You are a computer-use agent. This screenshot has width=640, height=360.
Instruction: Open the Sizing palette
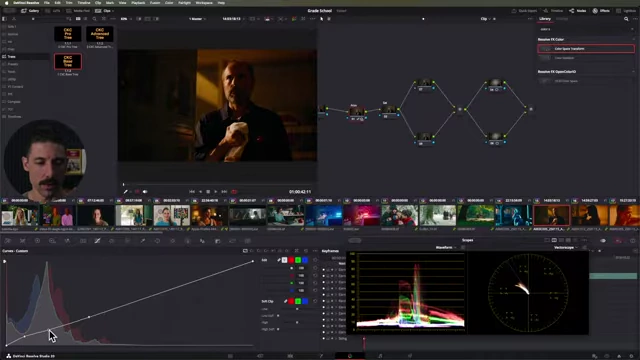pos(232,241)
